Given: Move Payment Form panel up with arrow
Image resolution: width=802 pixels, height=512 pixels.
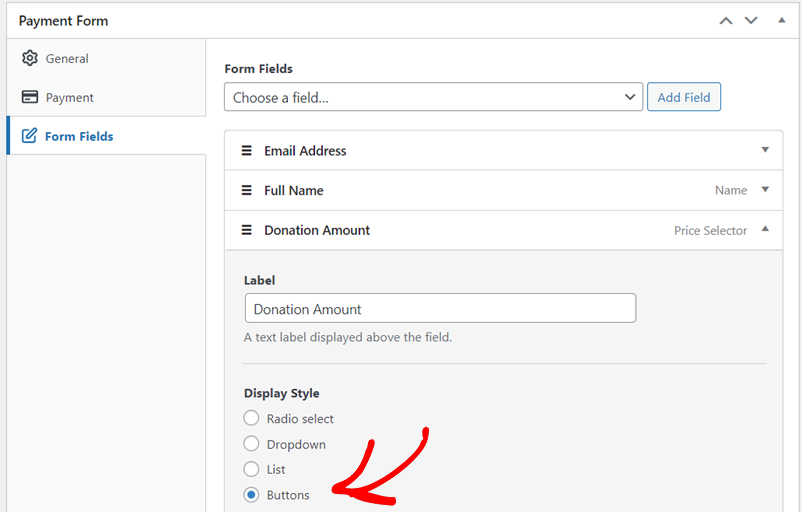Looking at the screenshot, I should click(726, 21).
